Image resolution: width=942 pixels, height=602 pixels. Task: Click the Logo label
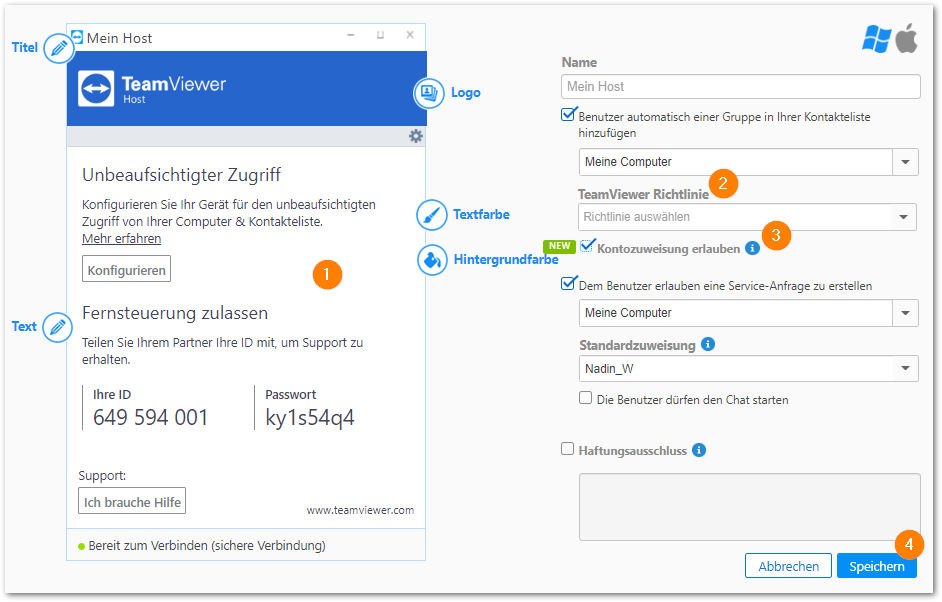[466, 93]
